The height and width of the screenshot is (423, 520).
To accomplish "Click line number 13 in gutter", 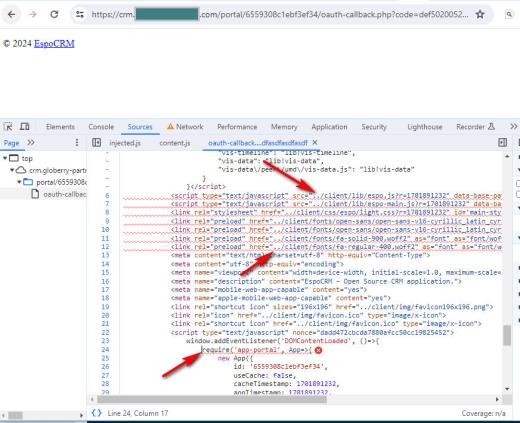I will coord(105,255).
